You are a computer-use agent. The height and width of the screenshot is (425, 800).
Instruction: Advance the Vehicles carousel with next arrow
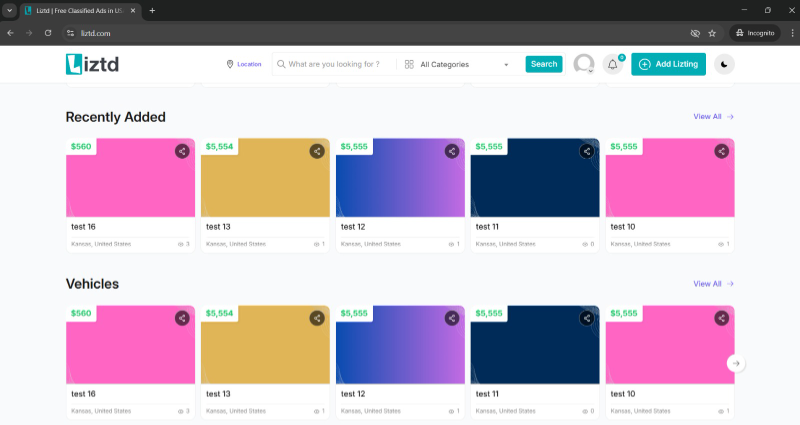pyautogui.click(x=736, y=363)
